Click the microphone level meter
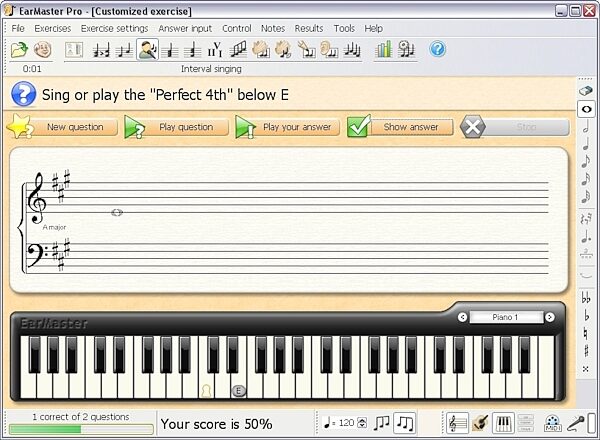 coord(592,423)
